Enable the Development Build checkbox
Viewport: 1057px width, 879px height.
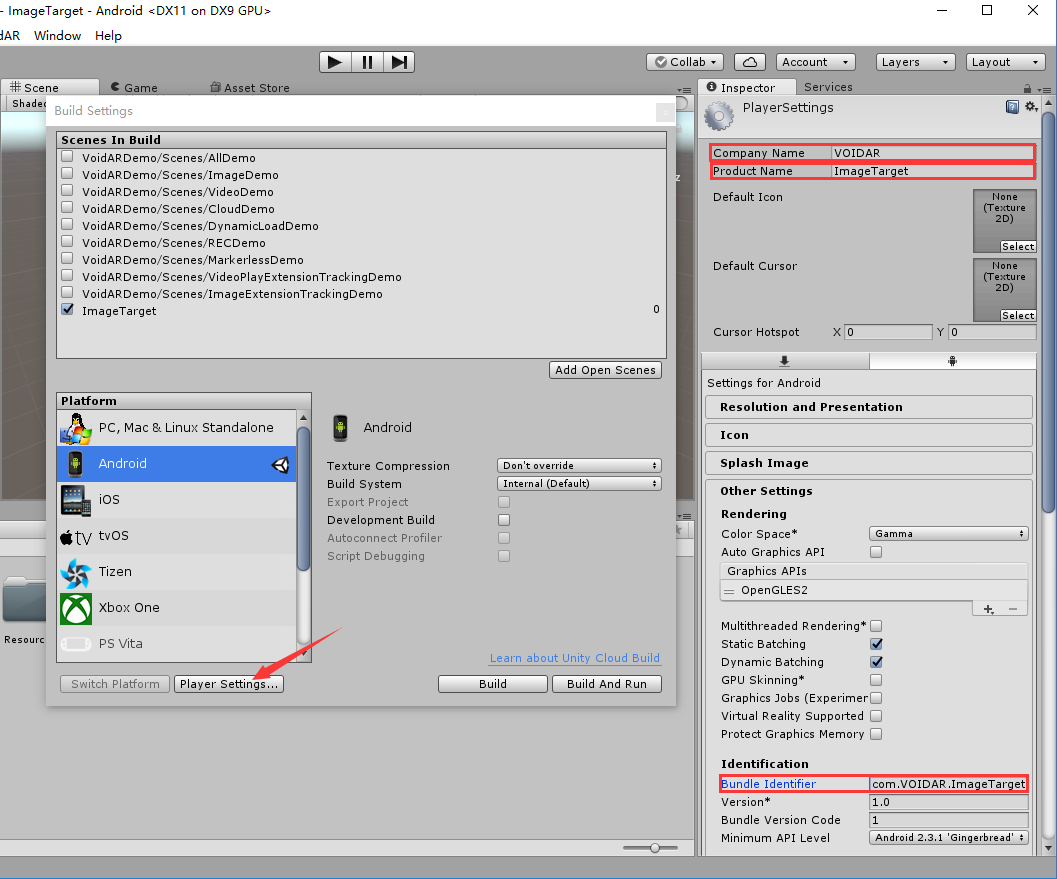click(x=504, y=520)
